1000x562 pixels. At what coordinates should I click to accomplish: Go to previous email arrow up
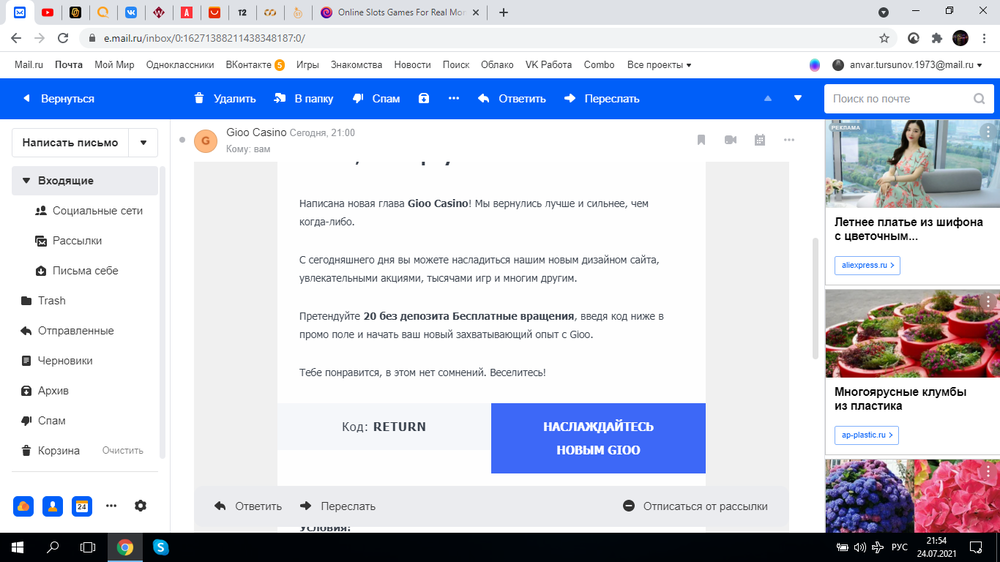pos(768,98)
